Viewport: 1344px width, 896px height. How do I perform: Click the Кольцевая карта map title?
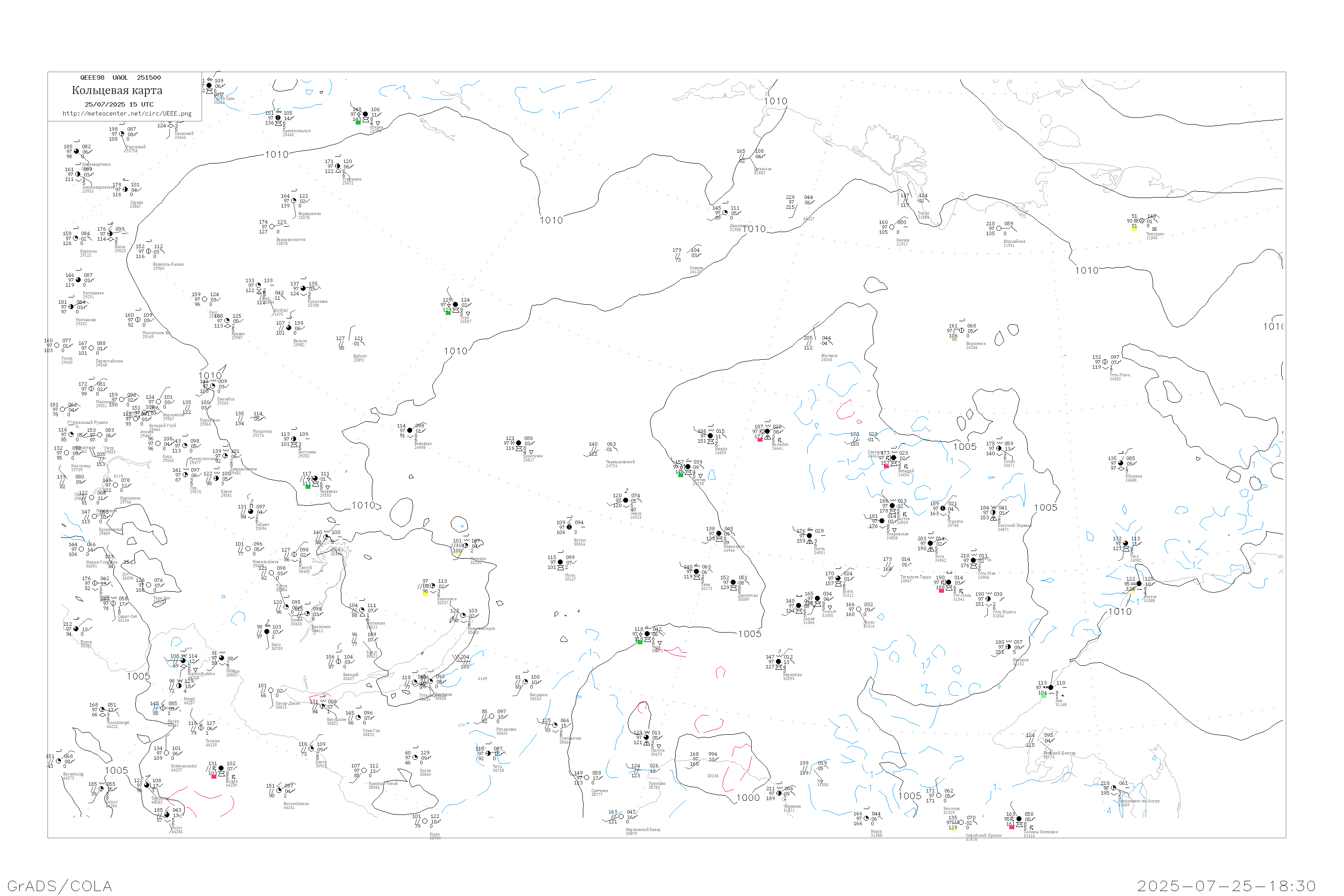pyautogui.click(x=117, y=90)
